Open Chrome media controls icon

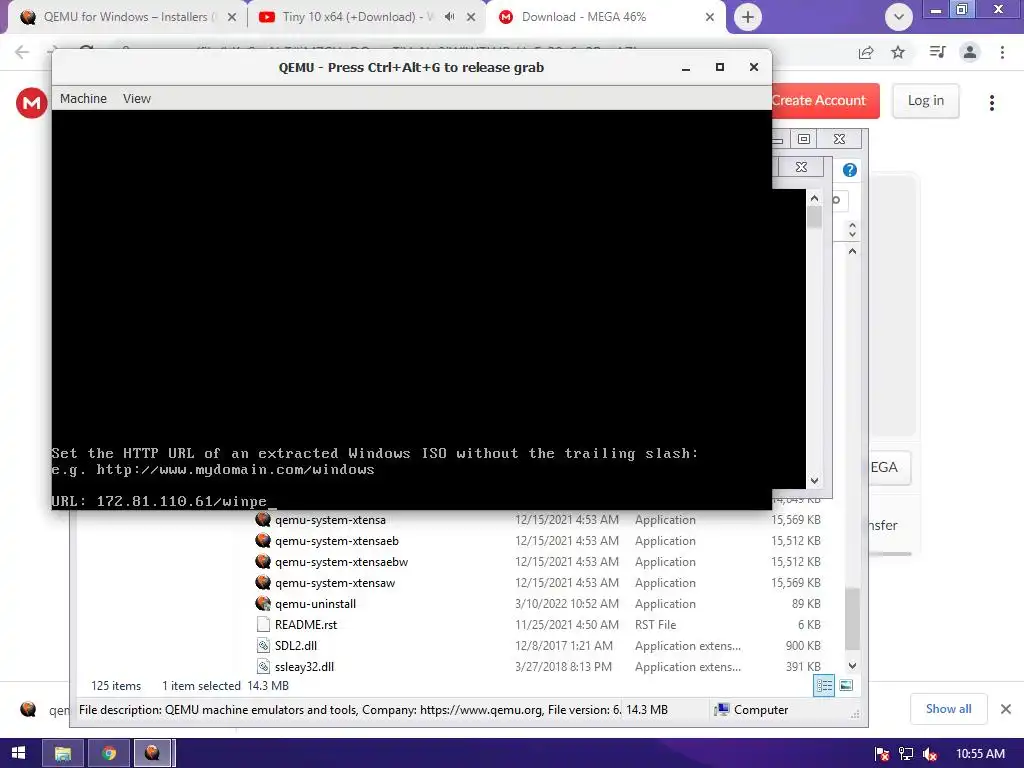[x=937, y=52]
